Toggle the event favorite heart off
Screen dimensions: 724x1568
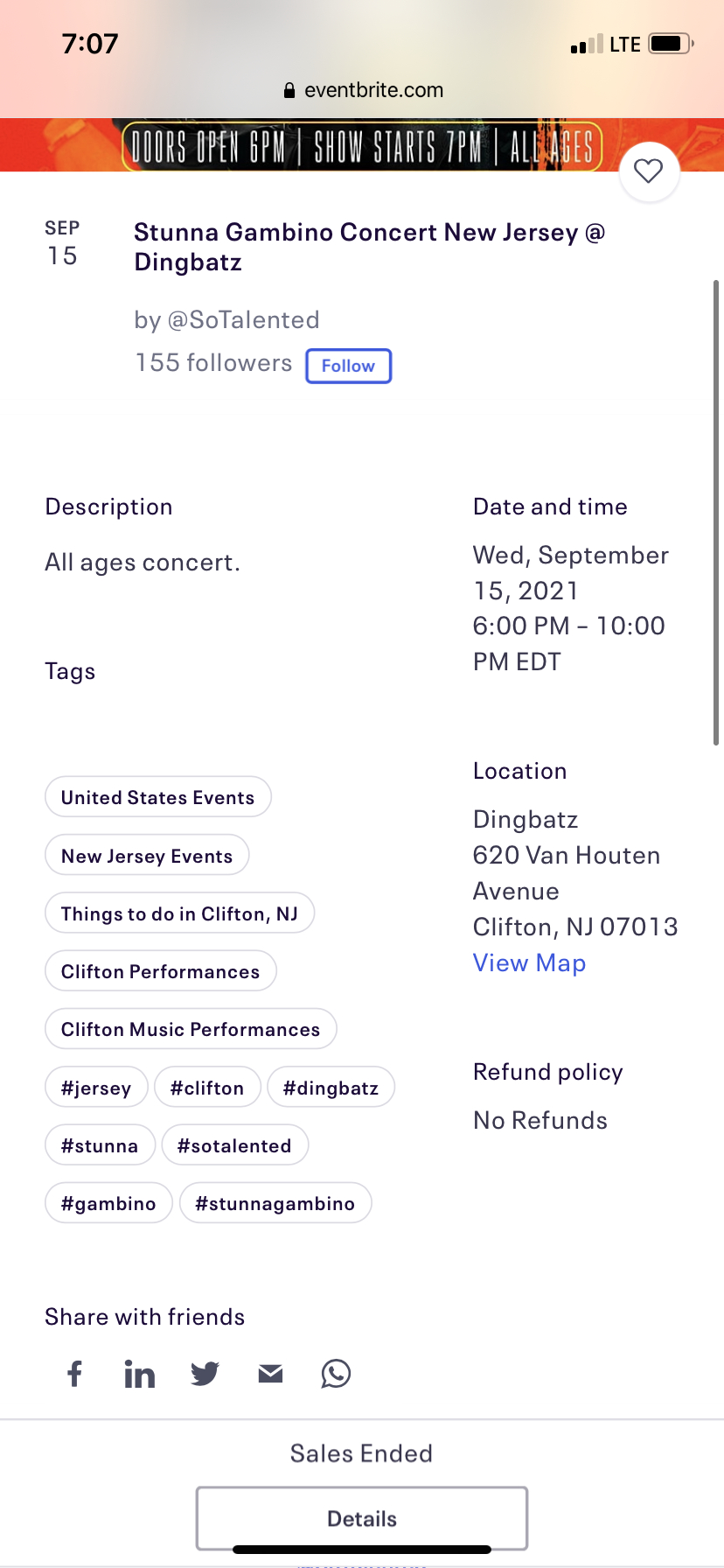(x=648, y=171)
